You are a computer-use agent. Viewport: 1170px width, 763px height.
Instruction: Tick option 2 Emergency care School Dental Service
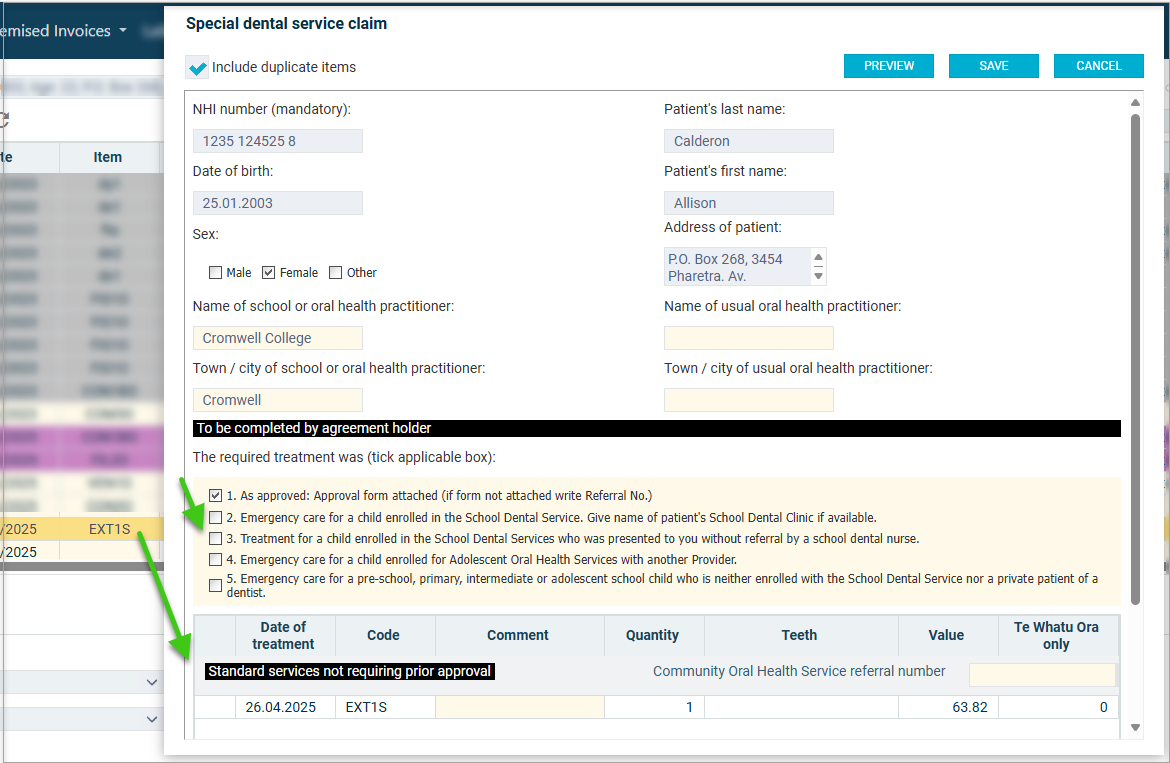tap(216, 518)
